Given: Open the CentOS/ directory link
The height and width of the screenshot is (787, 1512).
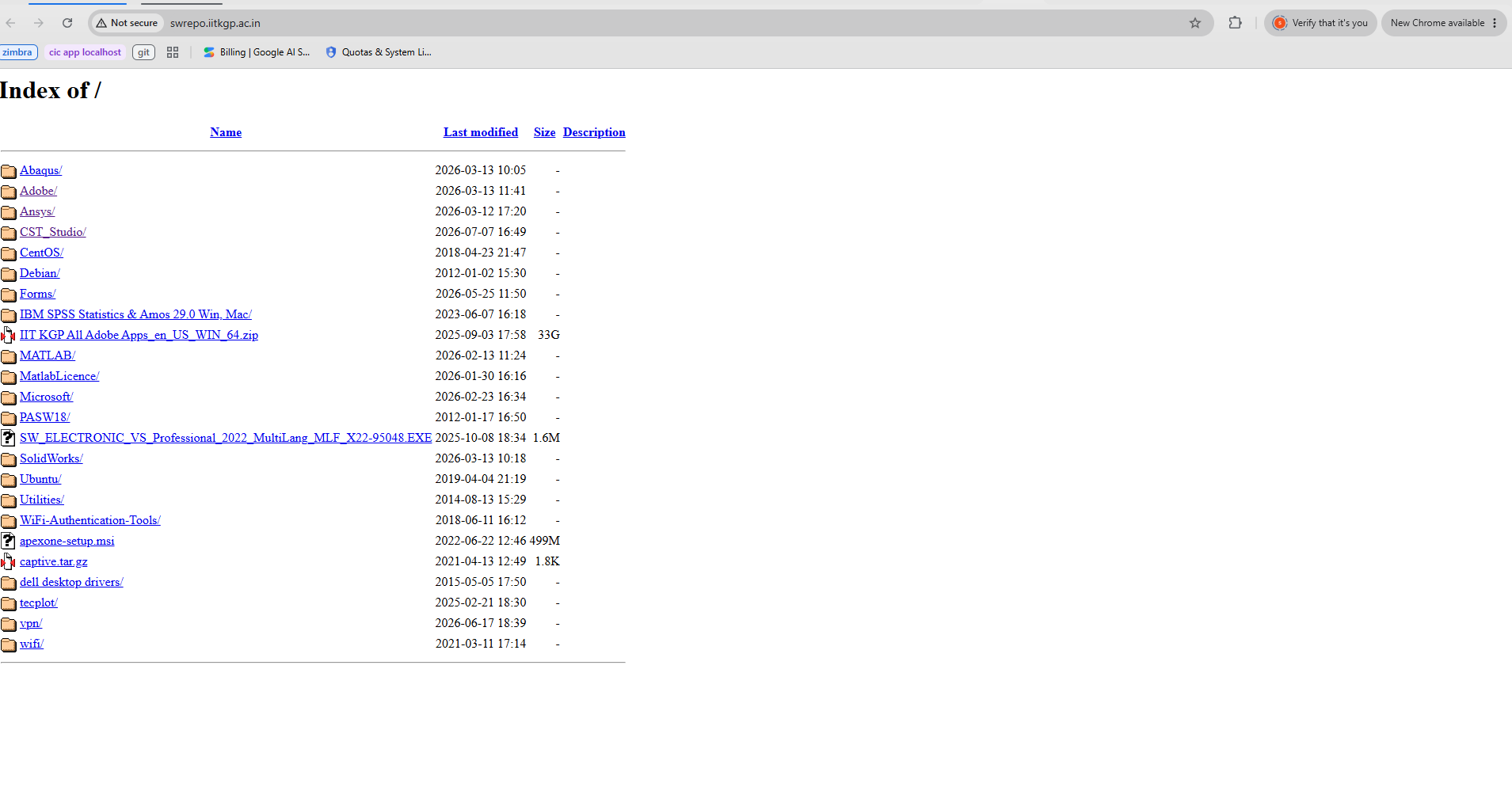Looking at the screenshot, I should click(x=41, y=253).
